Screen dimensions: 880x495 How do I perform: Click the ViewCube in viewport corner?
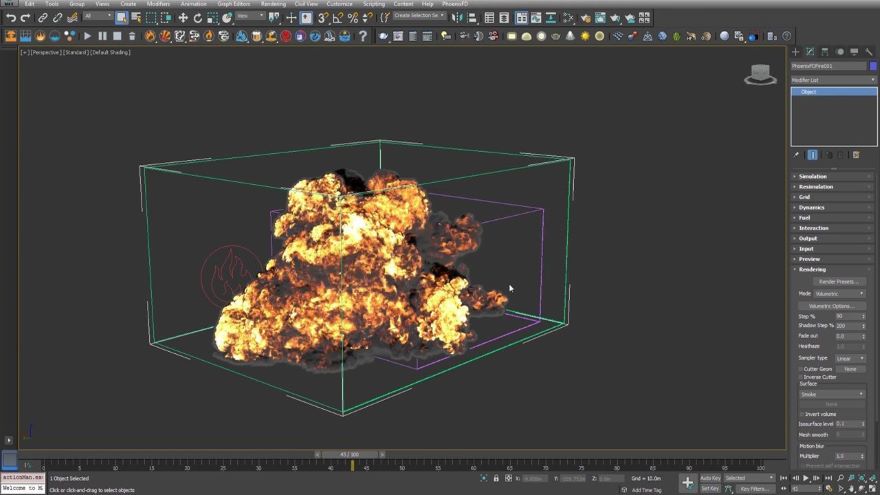pos(760,74)
